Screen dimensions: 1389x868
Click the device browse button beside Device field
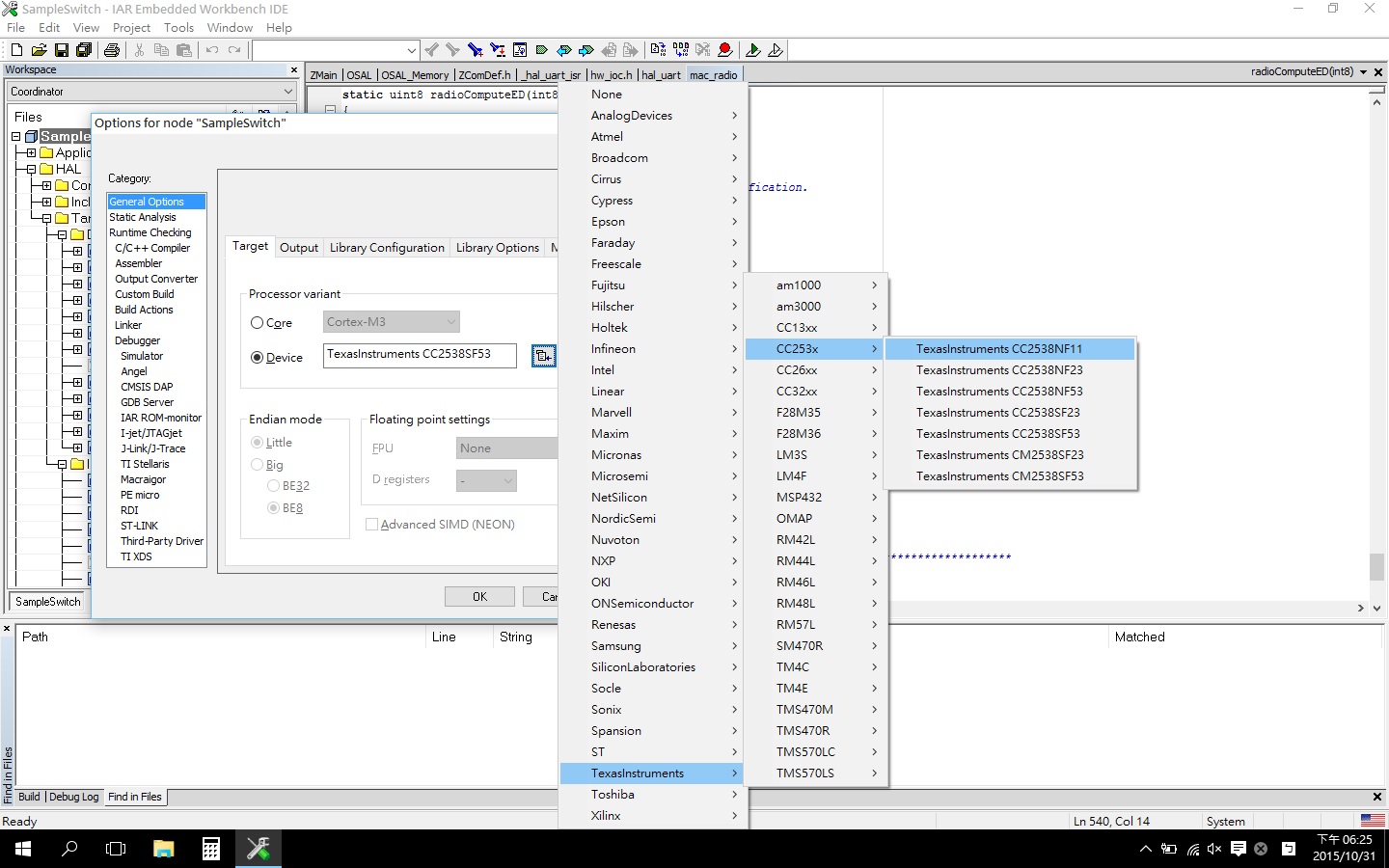(x=544, y=356)
